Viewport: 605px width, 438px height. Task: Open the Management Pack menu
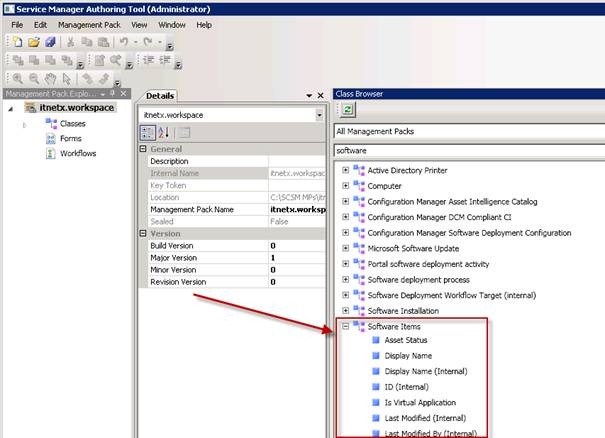pyautogui.click(x=89, y=24)
